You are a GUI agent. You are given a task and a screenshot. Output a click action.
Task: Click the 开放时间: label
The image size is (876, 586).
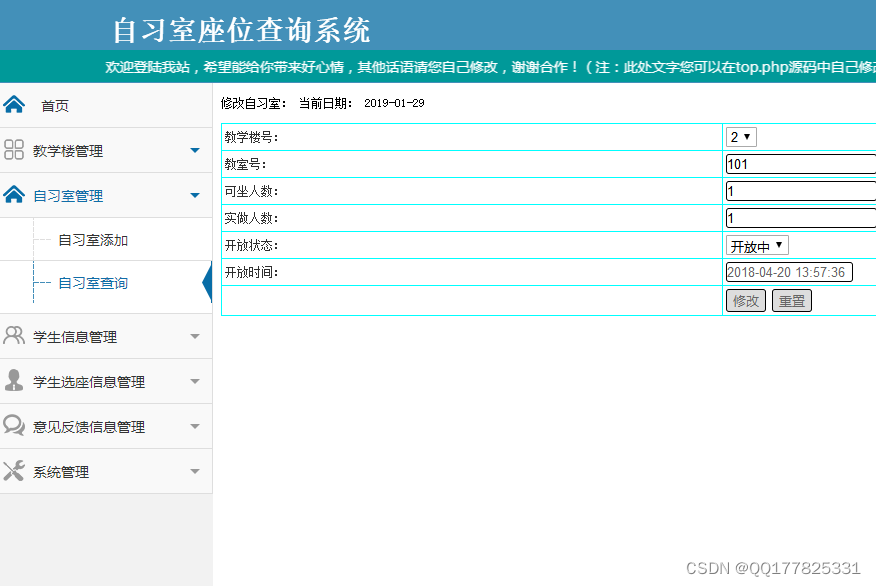251,273
